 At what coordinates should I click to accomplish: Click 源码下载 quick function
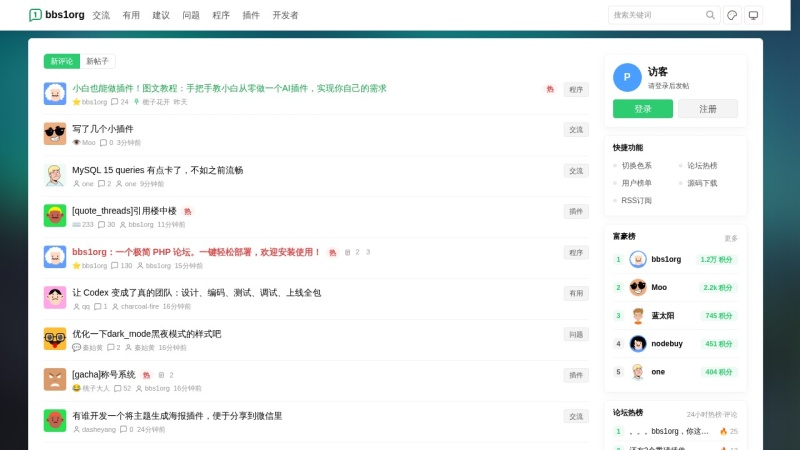pyautogui.click(x=702, y=183)
